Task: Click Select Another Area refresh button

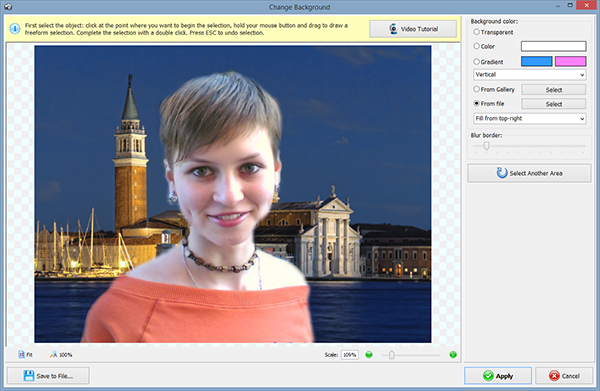Action: [x=529, y=173]
